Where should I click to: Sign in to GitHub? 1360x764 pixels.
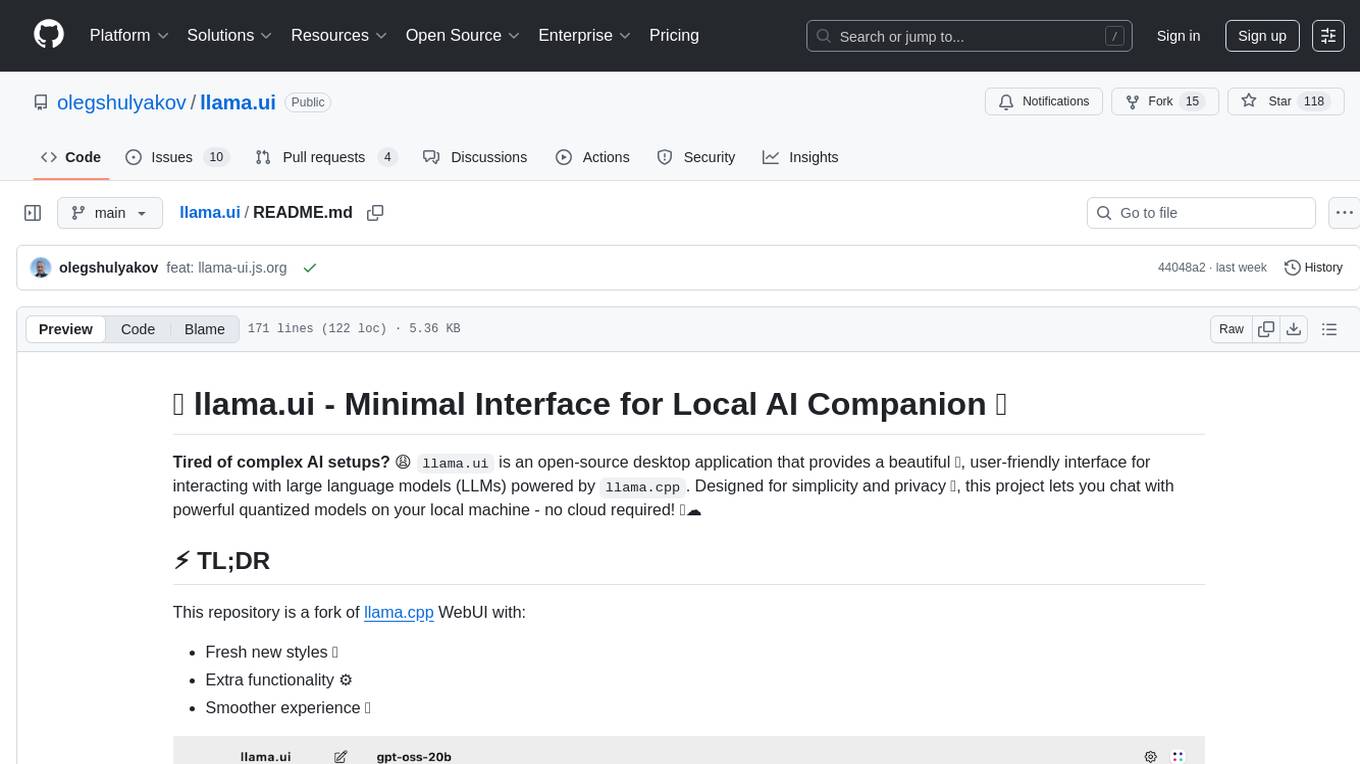1178,36
